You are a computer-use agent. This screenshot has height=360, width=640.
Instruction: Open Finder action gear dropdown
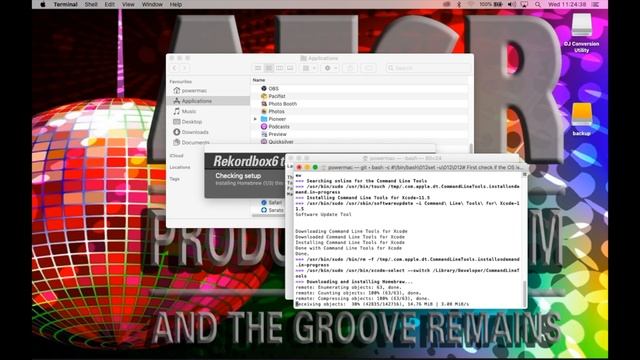[x=330, y=68]
